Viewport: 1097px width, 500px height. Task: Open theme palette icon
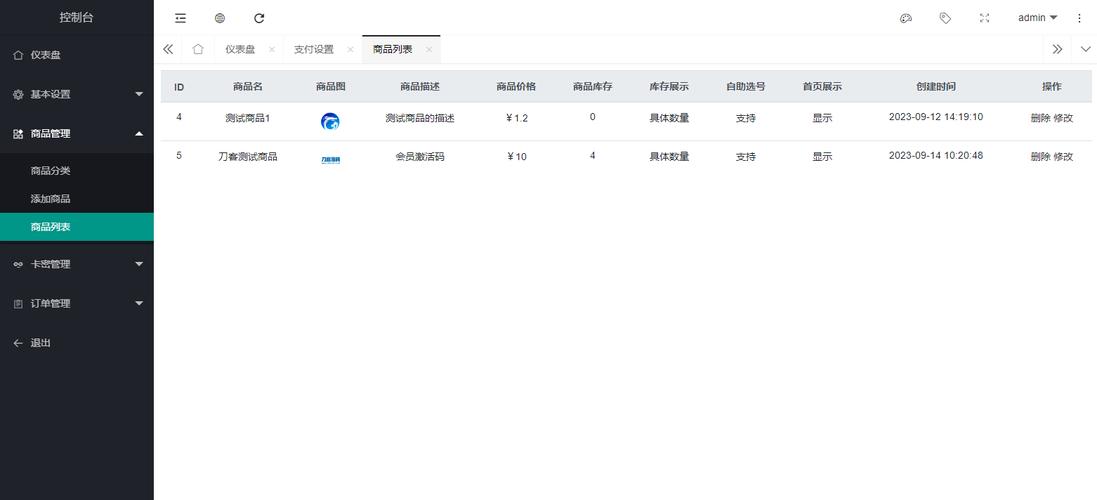tap(905, 18)
